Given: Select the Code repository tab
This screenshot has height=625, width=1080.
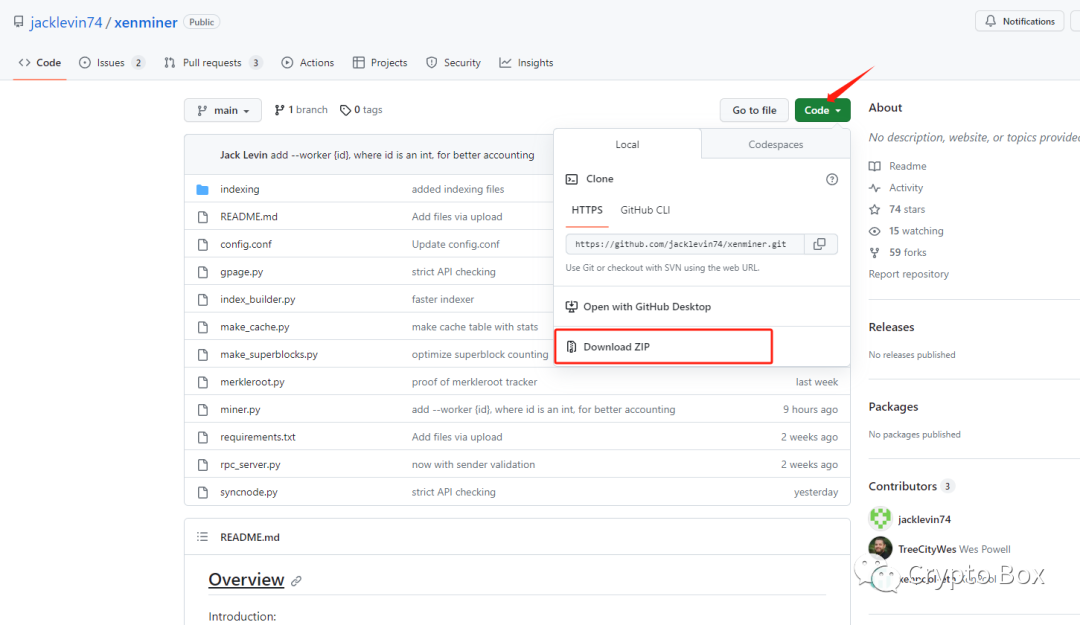Looking at the screenshot, I should point(40,63).
